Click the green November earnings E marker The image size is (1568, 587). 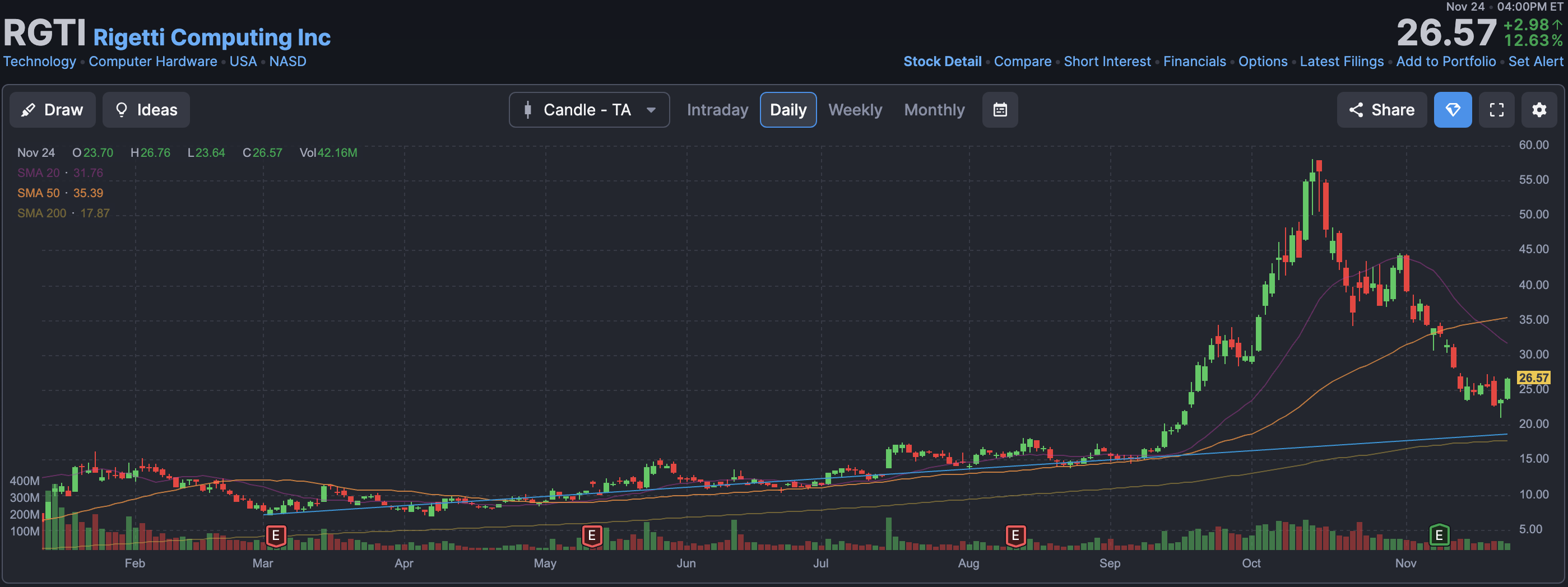pos(1439,535)
